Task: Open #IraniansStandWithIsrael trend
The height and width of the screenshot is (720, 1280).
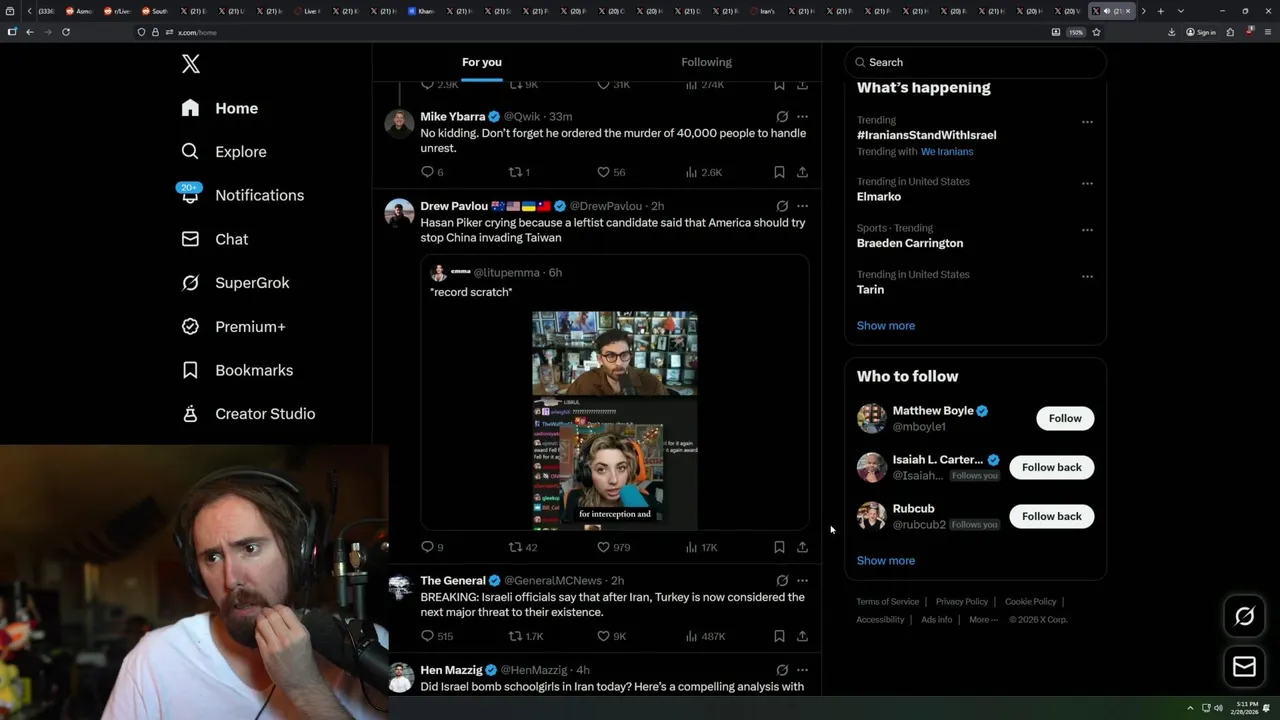Action: [926, 135]
